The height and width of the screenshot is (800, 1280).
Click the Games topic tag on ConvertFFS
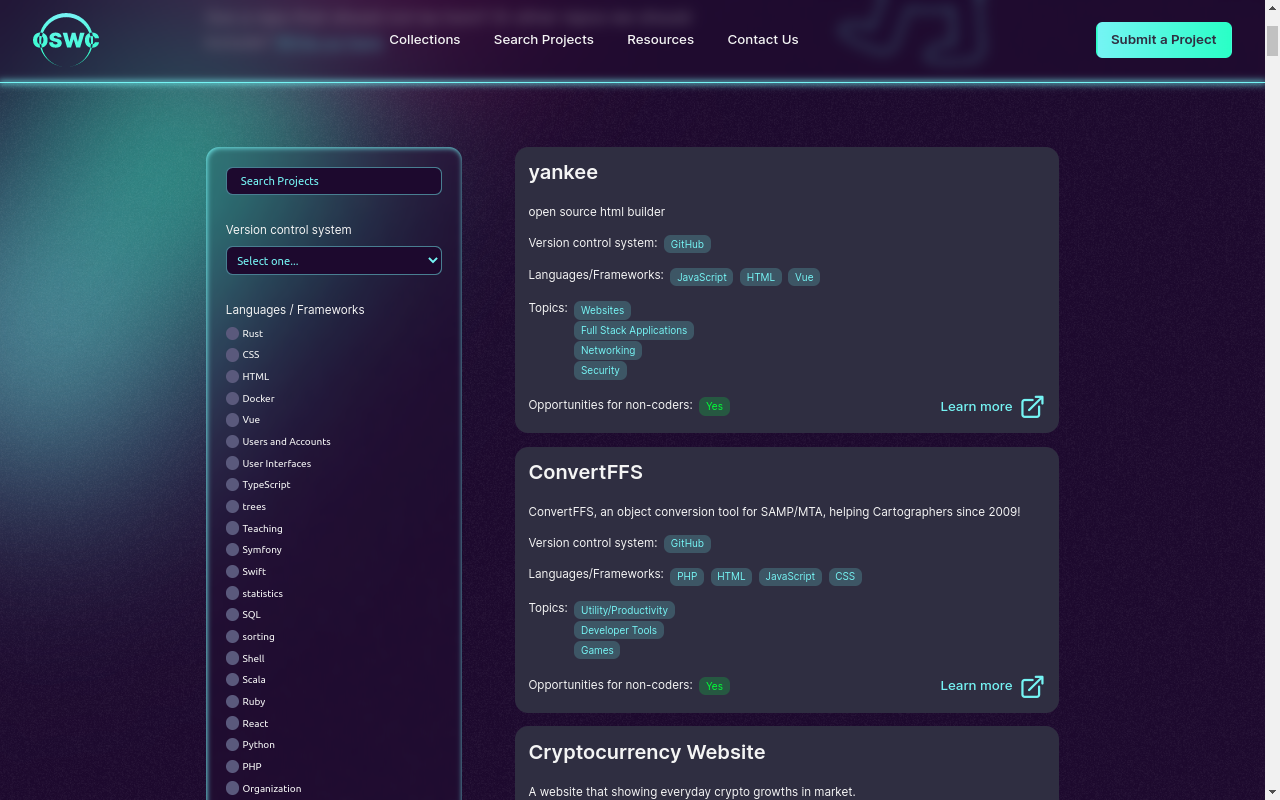point(597,650)
